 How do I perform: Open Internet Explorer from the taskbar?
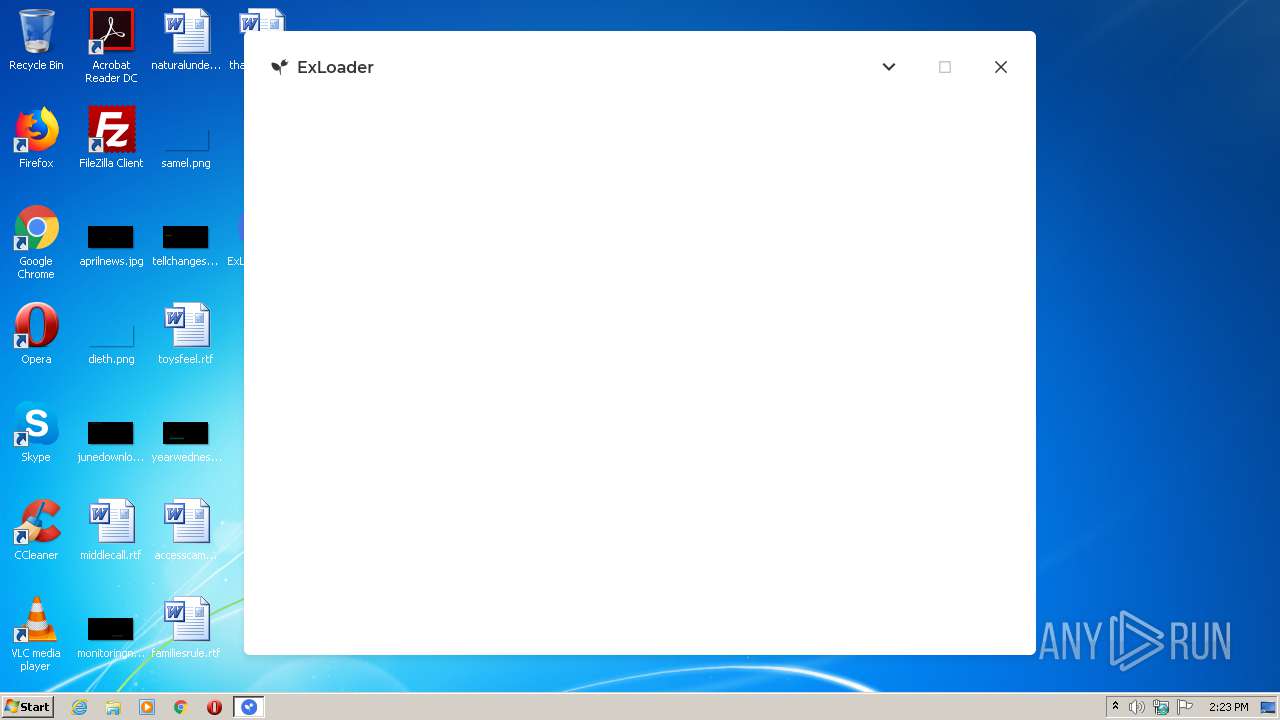[x=80, y=707]
